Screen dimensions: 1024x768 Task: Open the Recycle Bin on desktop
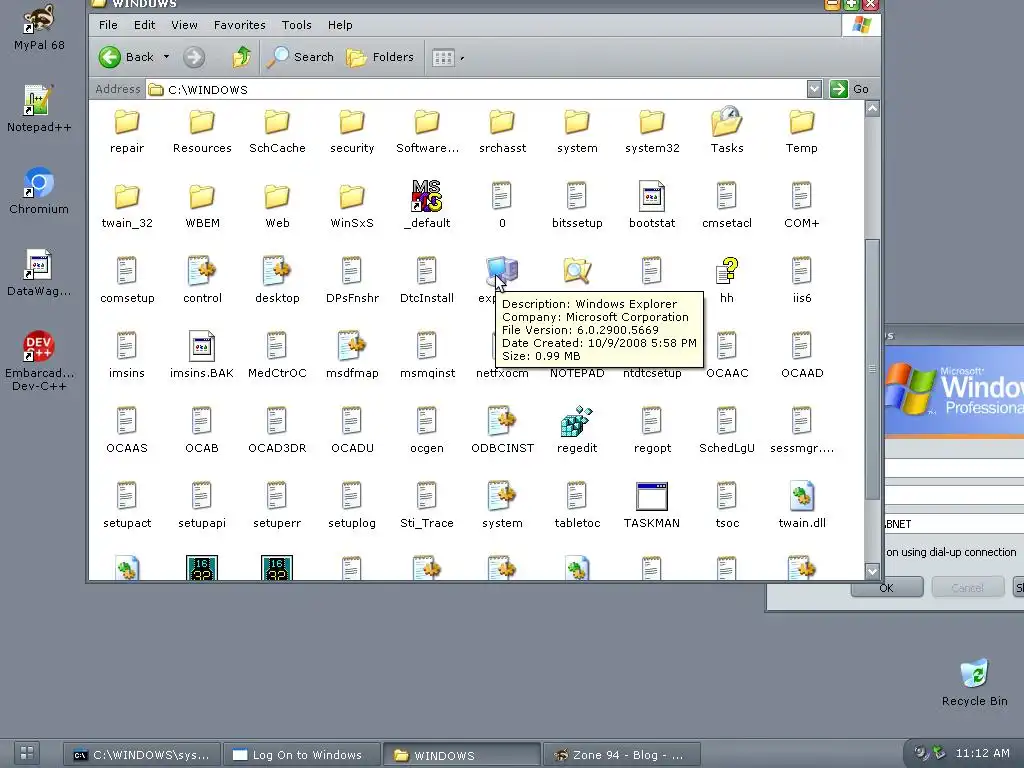(x=974, y=682)
